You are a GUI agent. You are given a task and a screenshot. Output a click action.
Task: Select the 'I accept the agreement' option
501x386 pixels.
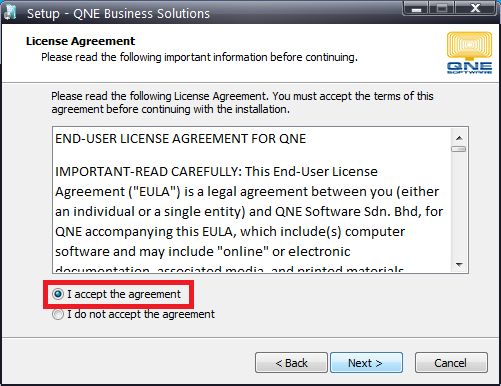(58, 294)
